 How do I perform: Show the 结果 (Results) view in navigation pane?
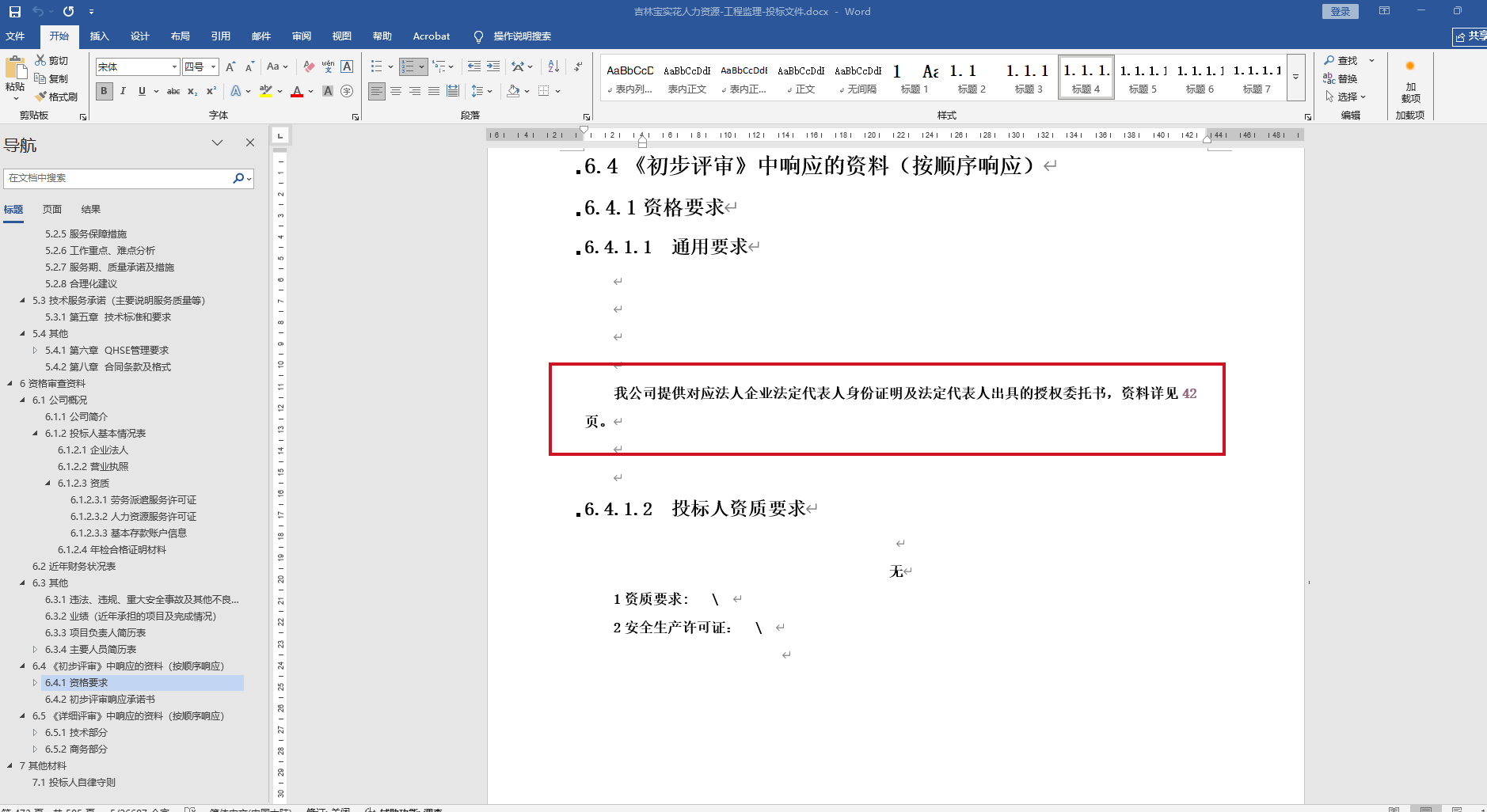click(91, 210)
